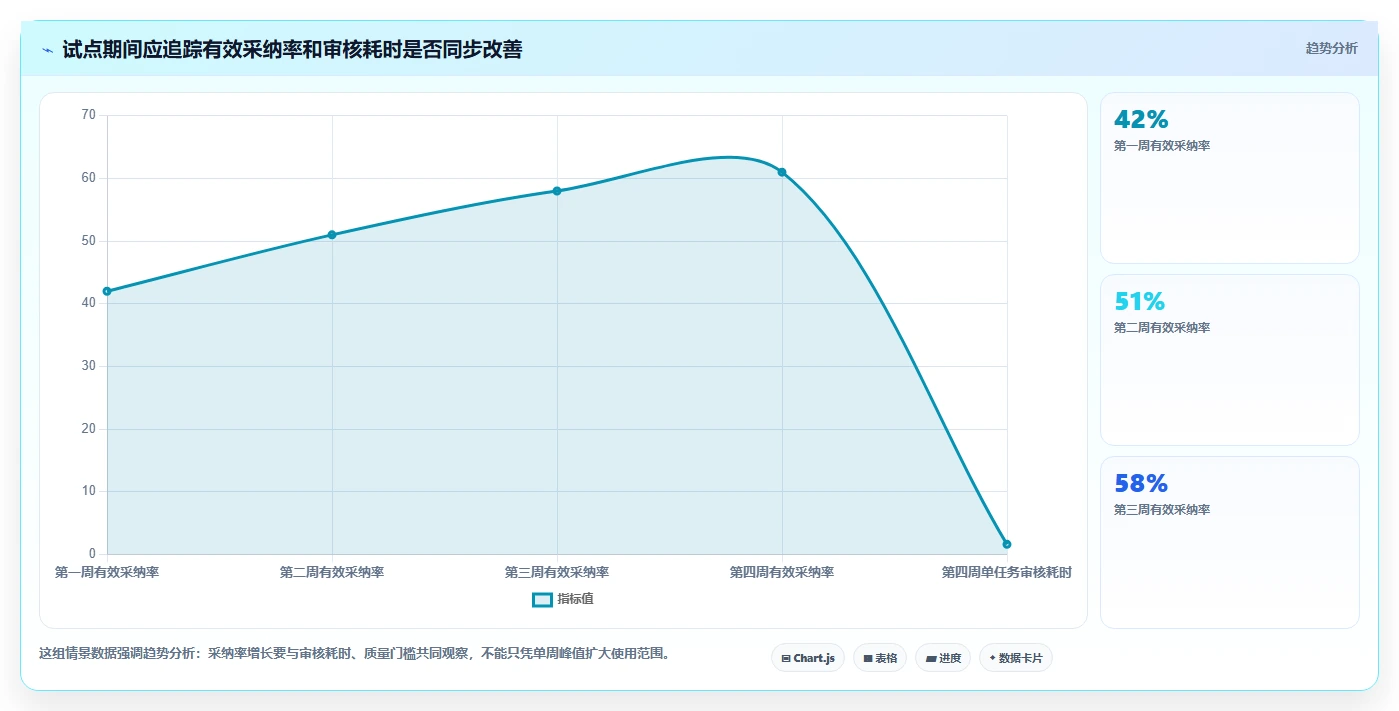Click the 第四周单任务审核耗时 axis label
The height and width of the screenshot is (711, 1399).
[1007, 573]
